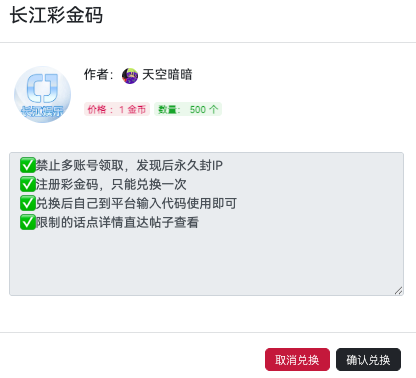The width and height of the screenshot is (416, 378).
Task: Click the quantity badge 数量: 500 个
Action: (188, 109)
